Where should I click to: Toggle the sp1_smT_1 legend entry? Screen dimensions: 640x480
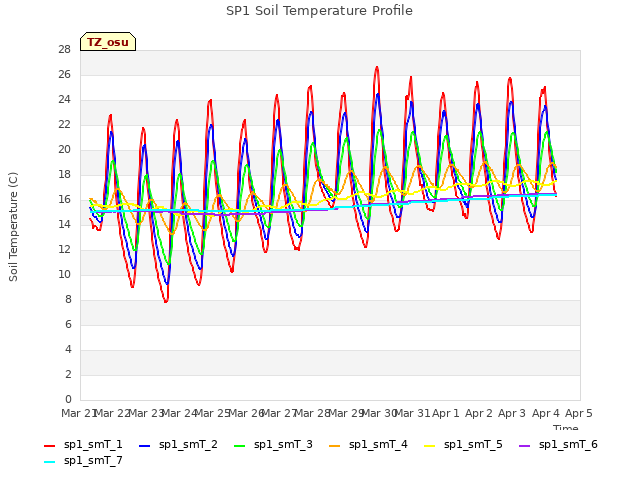click(83, 444)
